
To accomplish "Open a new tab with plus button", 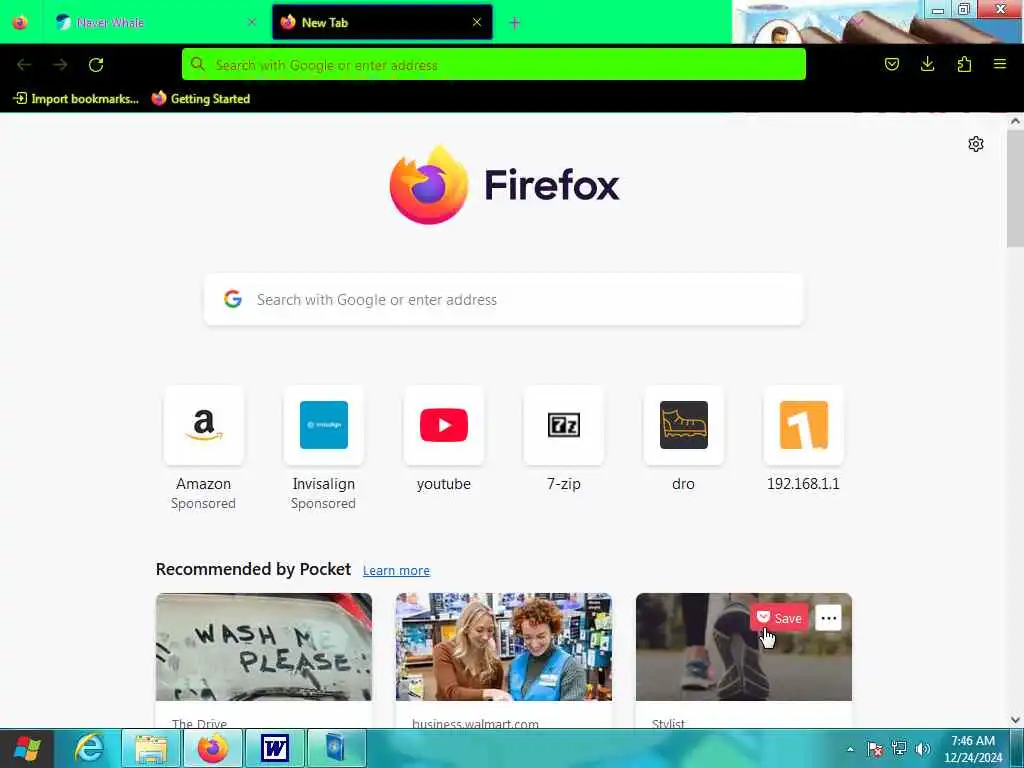I will tap(515, 23).
